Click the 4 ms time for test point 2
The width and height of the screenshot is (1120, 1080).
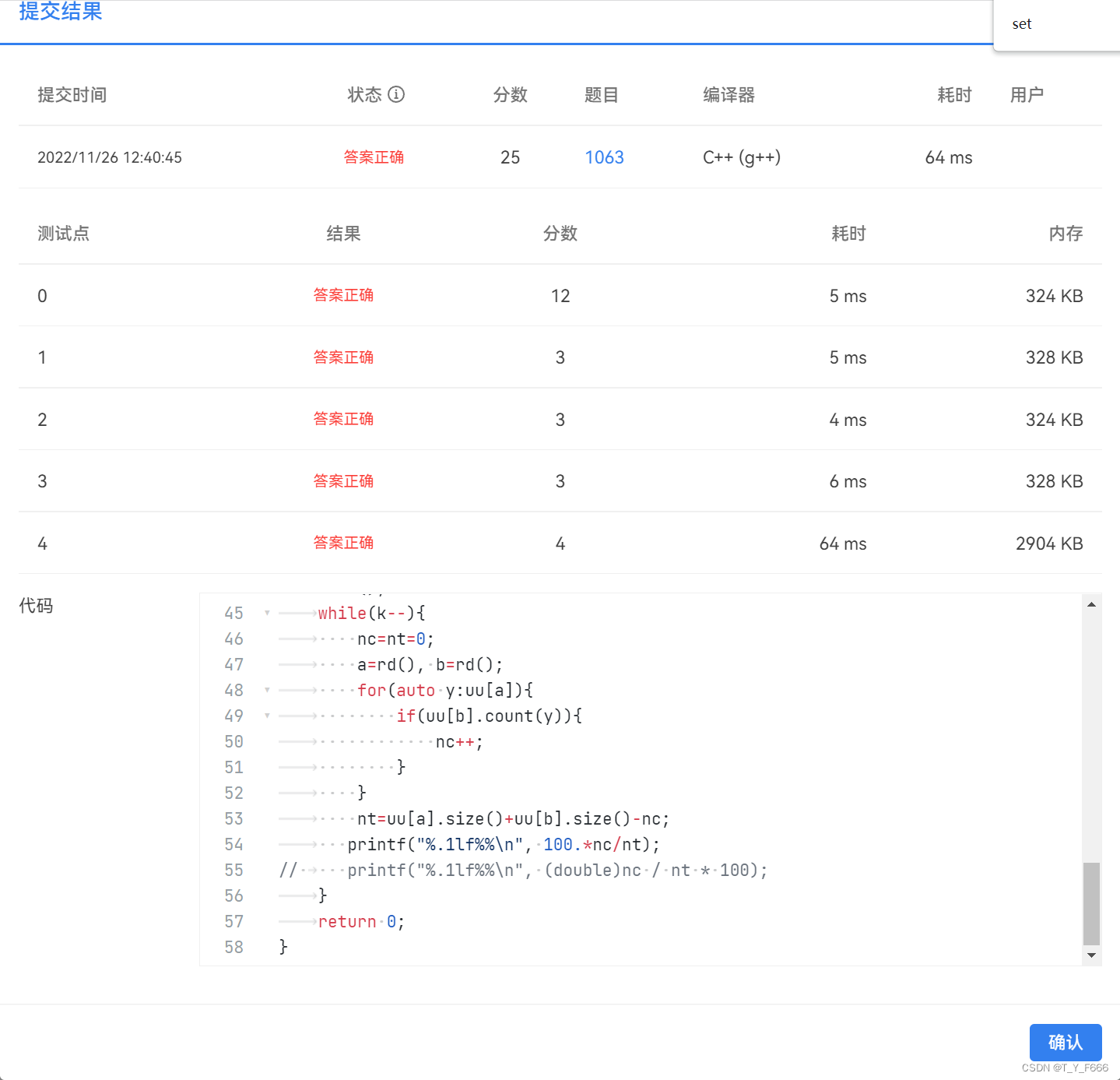848,420
